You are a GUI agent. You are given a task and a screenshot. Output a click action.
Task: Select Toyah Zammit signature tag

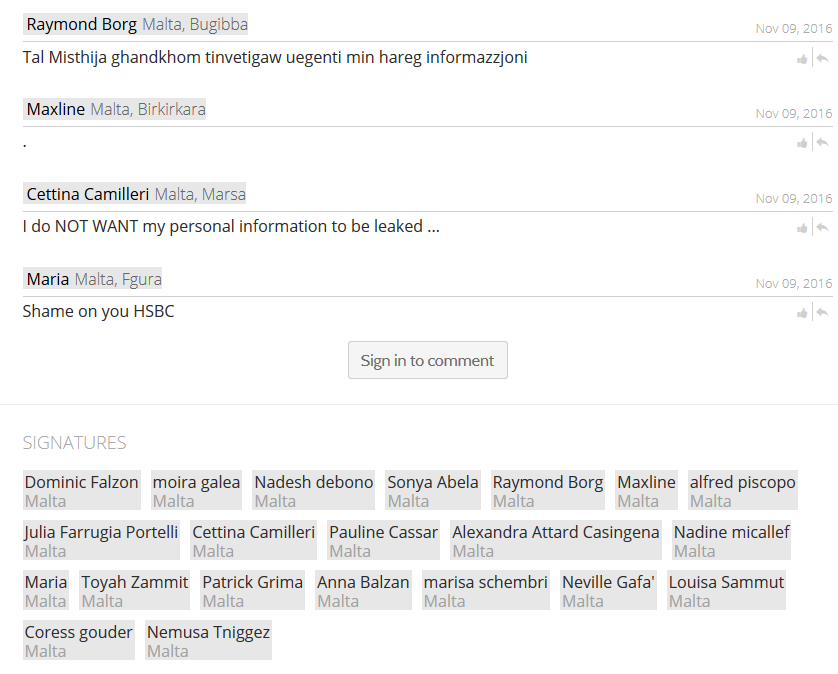click(135, 590)
